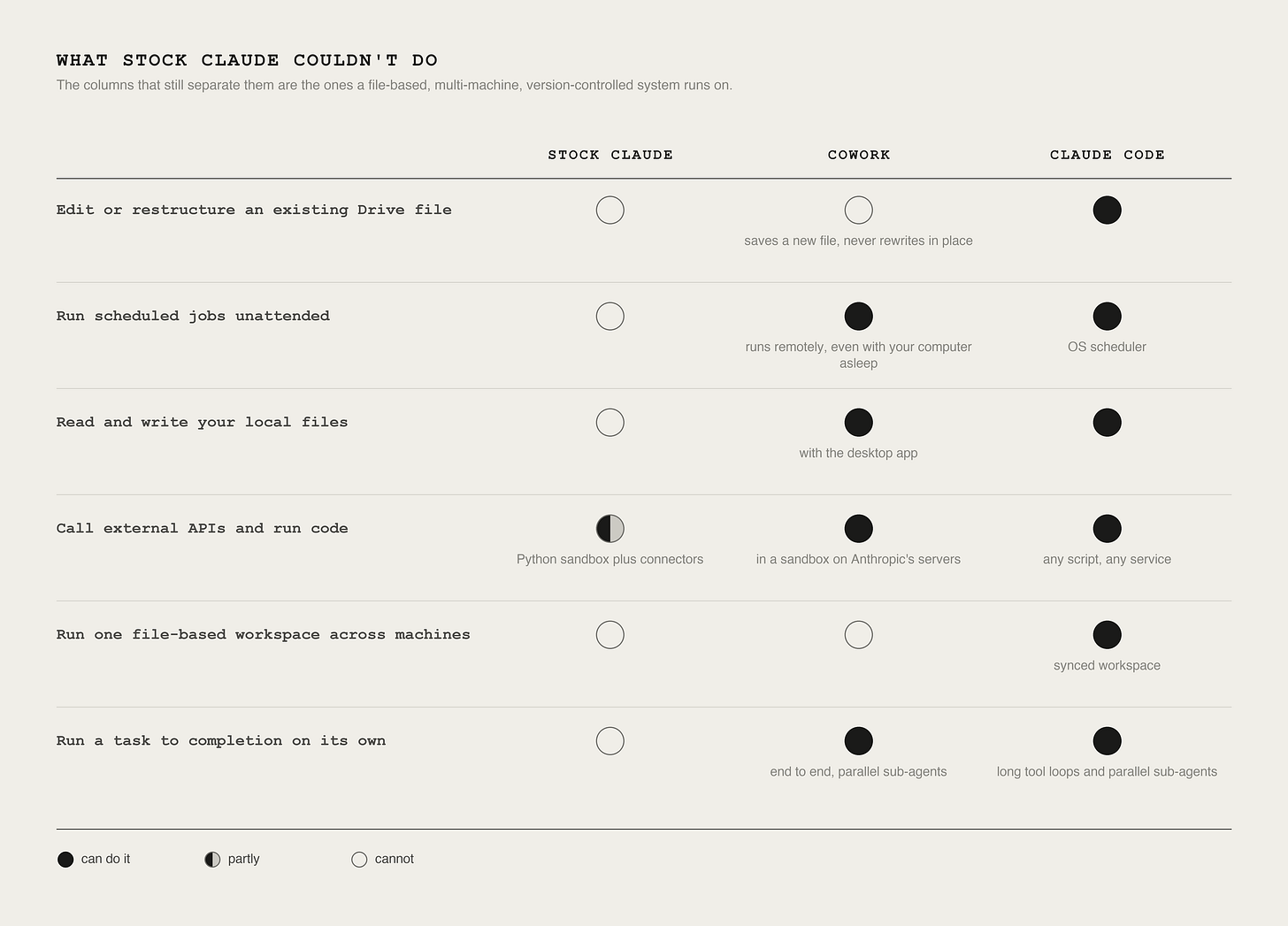Image resolution: width=1288 pixels, height=926 pixels.
Task: Click Claude Code's filled circle for synced workspace
Action: (x=1107, y=635)
